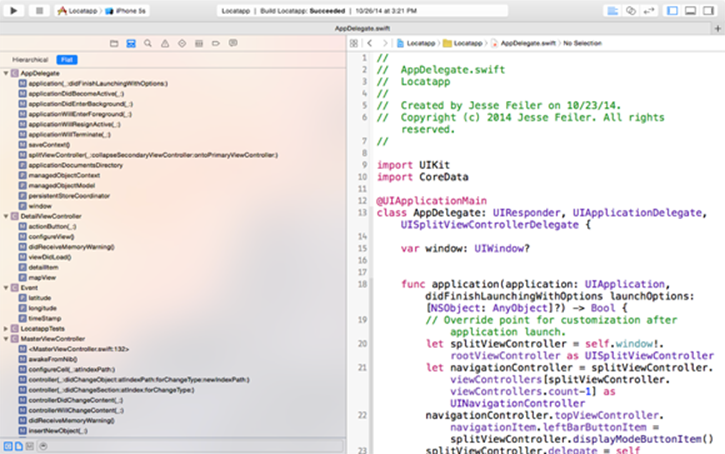Expand the LocatappTests disclosure triangle
This screenshot has height=454, width=725.
[x=6, y=329]
